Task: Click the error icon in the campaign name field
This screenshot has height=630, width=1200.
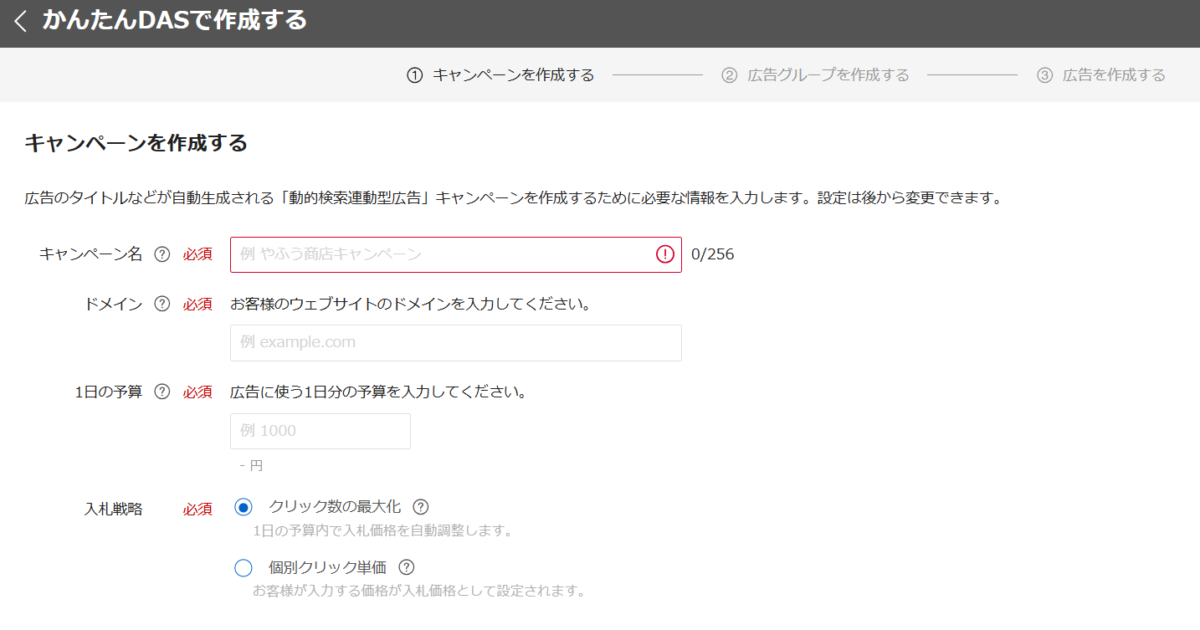Action: [x=665, y=254]
